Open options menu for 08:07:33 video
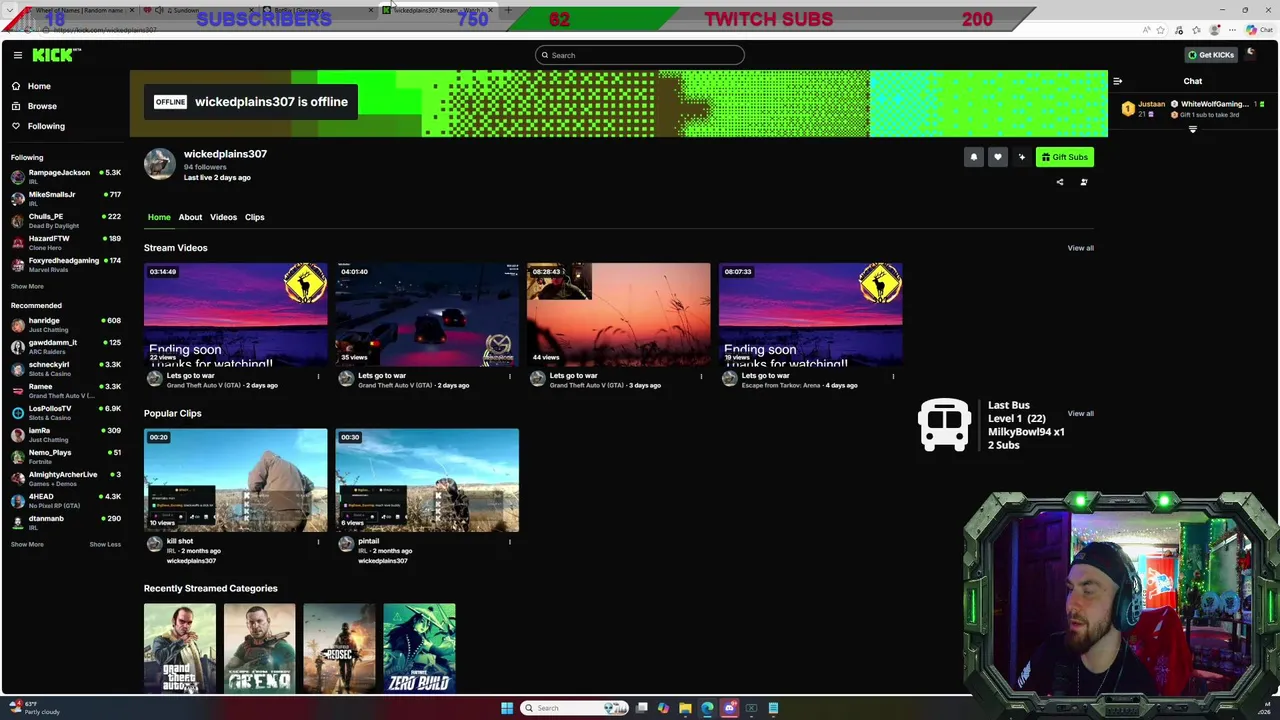 [x=893, y=376]
